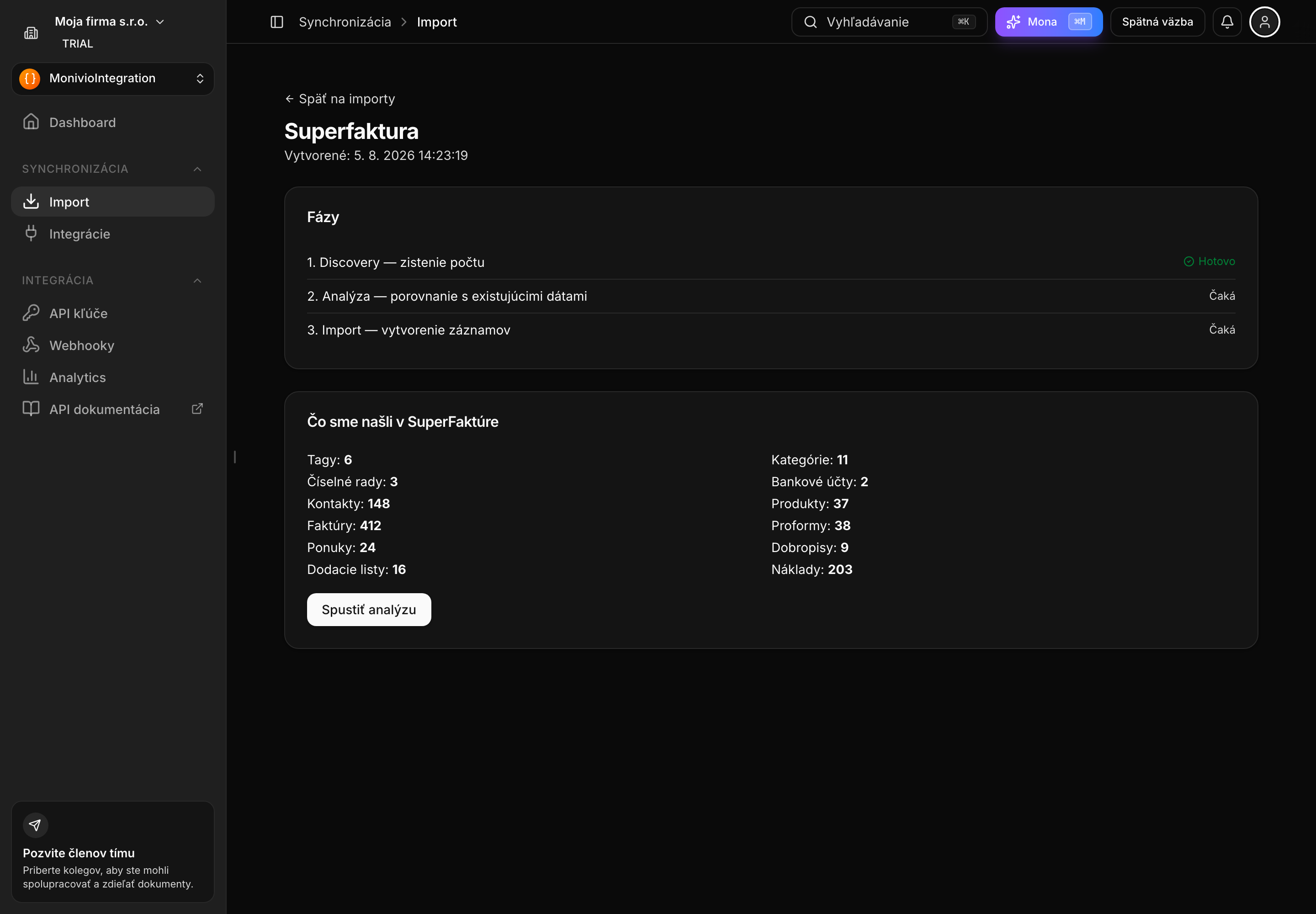Open notifications bell
The image size is (1316, 914).
pyautogui.click(x=1226, y=22)
